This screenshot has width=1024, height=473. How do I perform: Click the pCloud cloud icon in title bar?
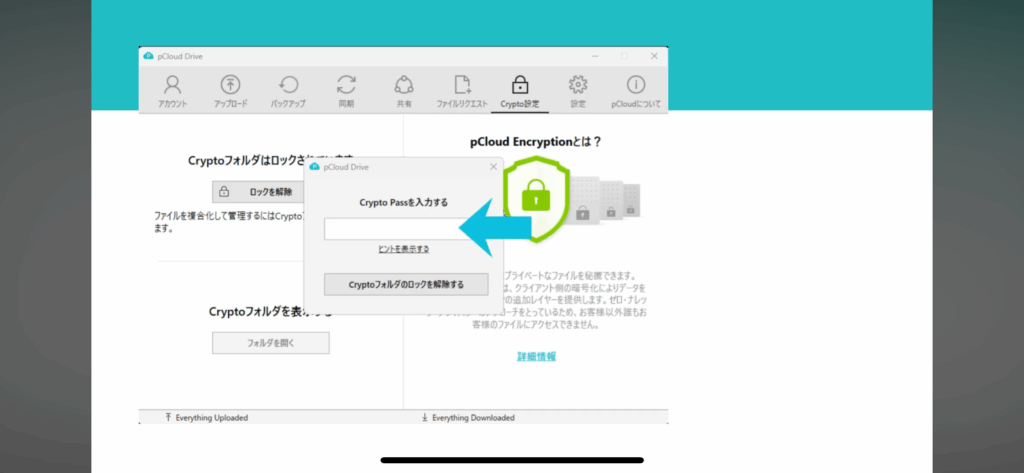pos(148,56)
